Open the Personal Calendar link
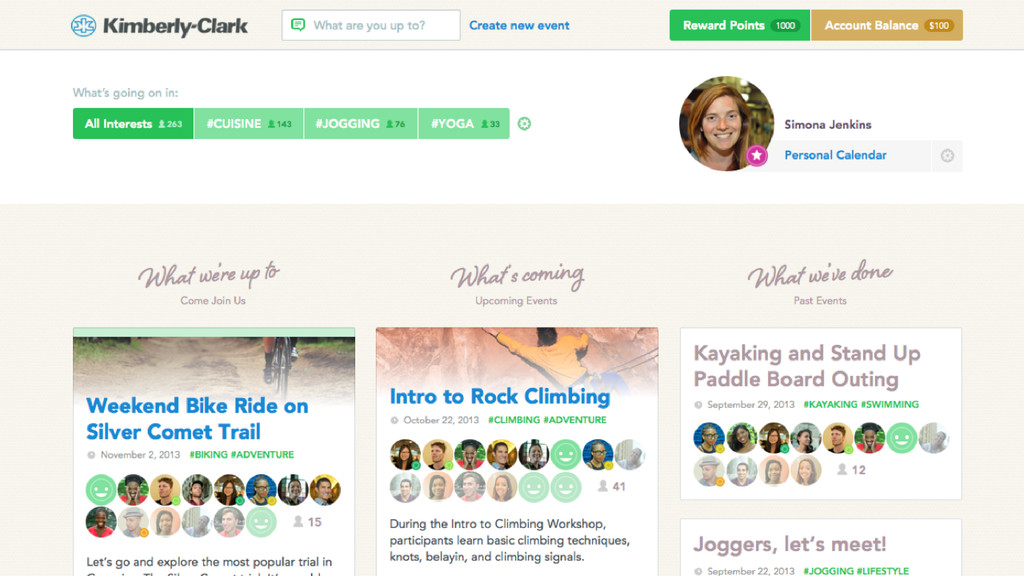The image size is (1024, 576). point(835,155)
